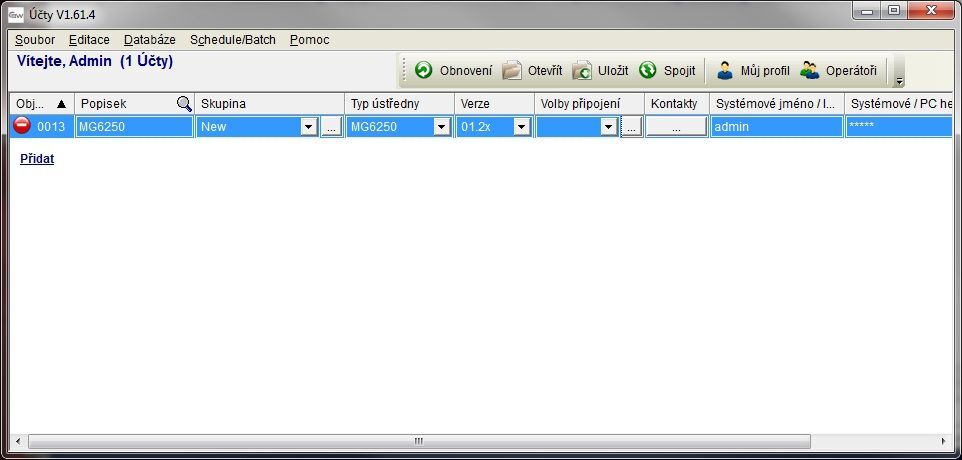
Task: Expand the Typ ústředny dropdown MG6250
Action: pyautogui.click(x=441, y=127)
